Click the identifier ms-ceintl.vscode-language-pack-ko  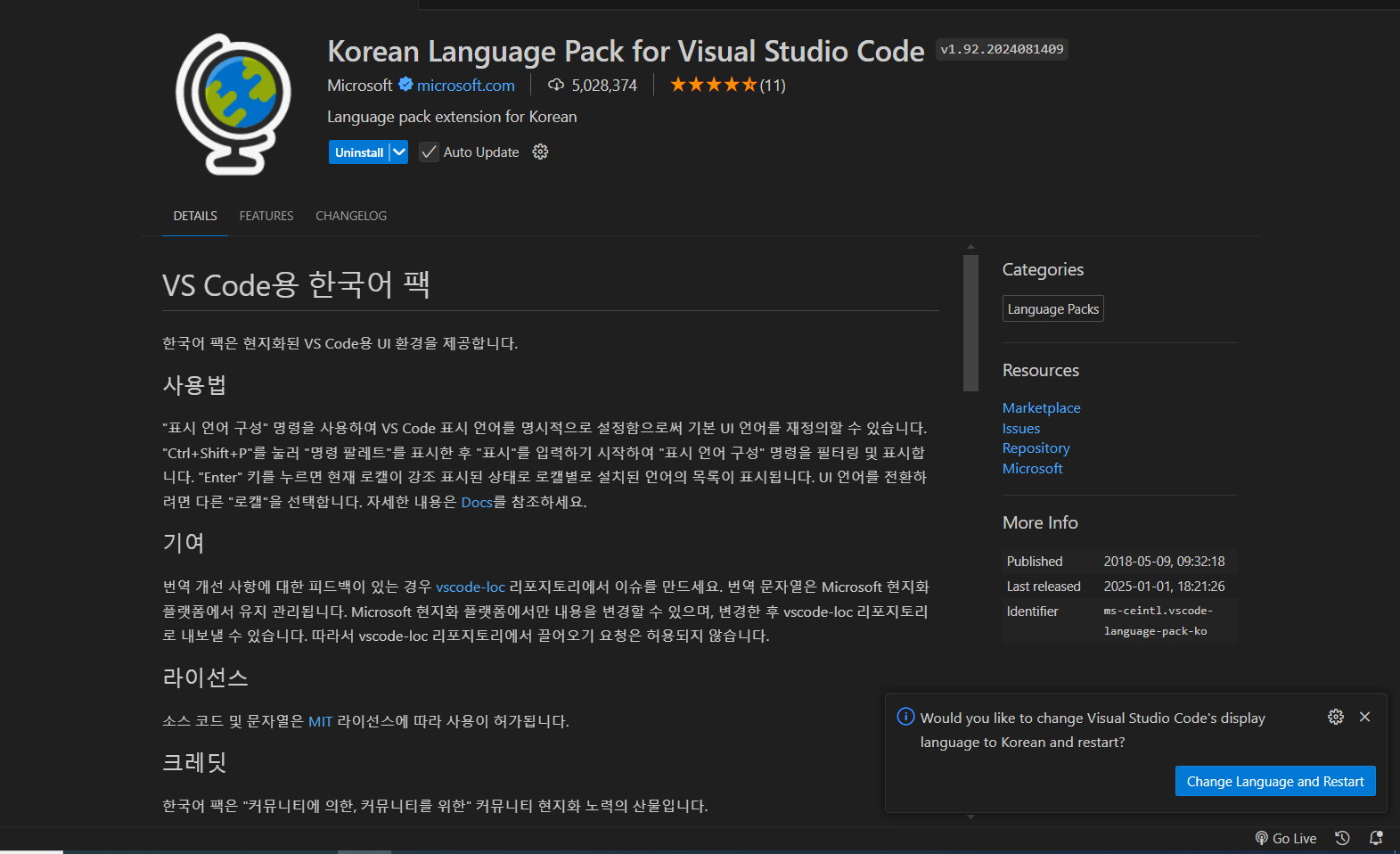coord(1158,620)
